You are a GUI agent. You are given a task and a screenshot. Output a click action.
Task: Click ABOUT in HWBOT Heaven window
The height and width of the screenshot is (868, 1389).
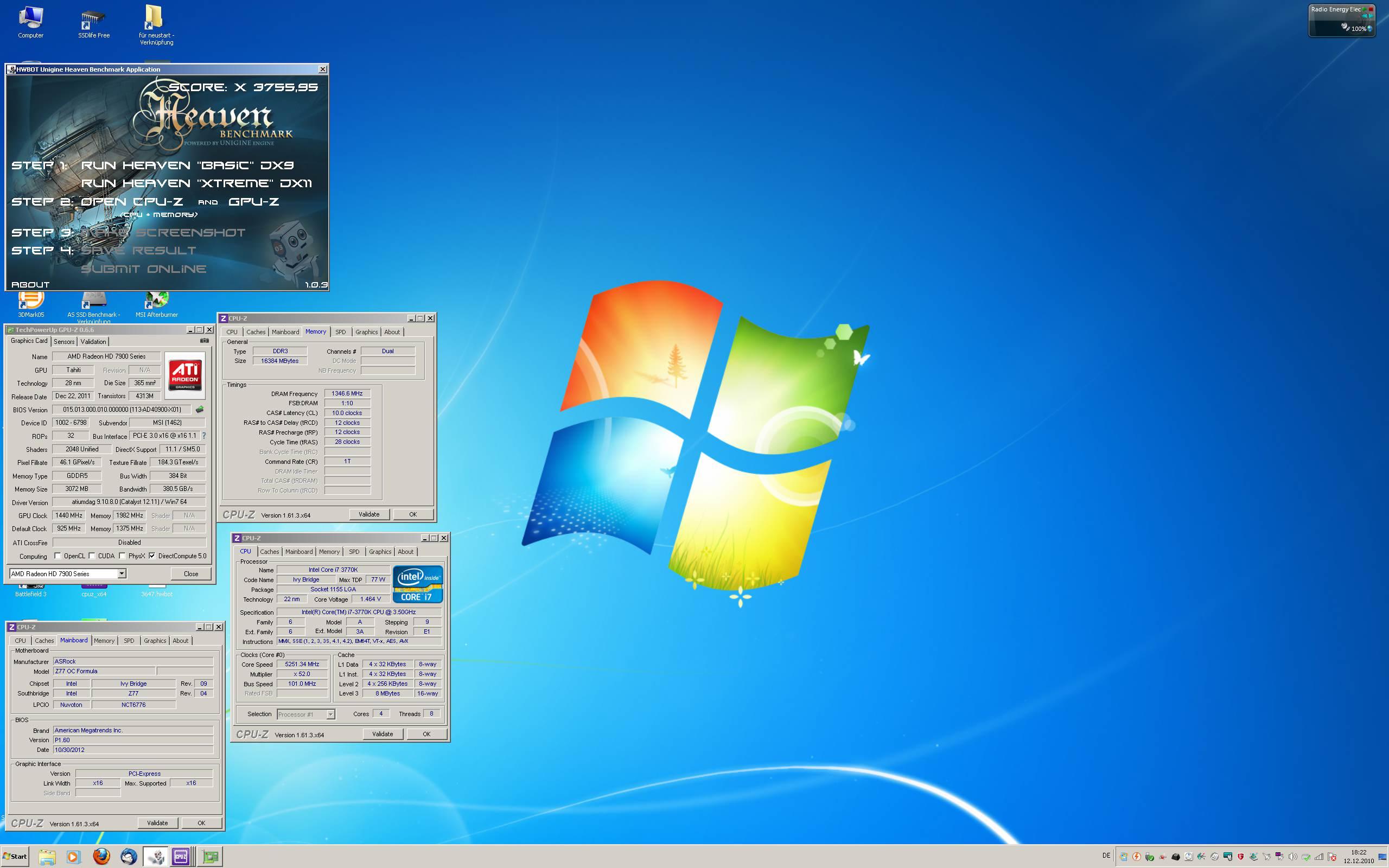[x=30, y=285]
